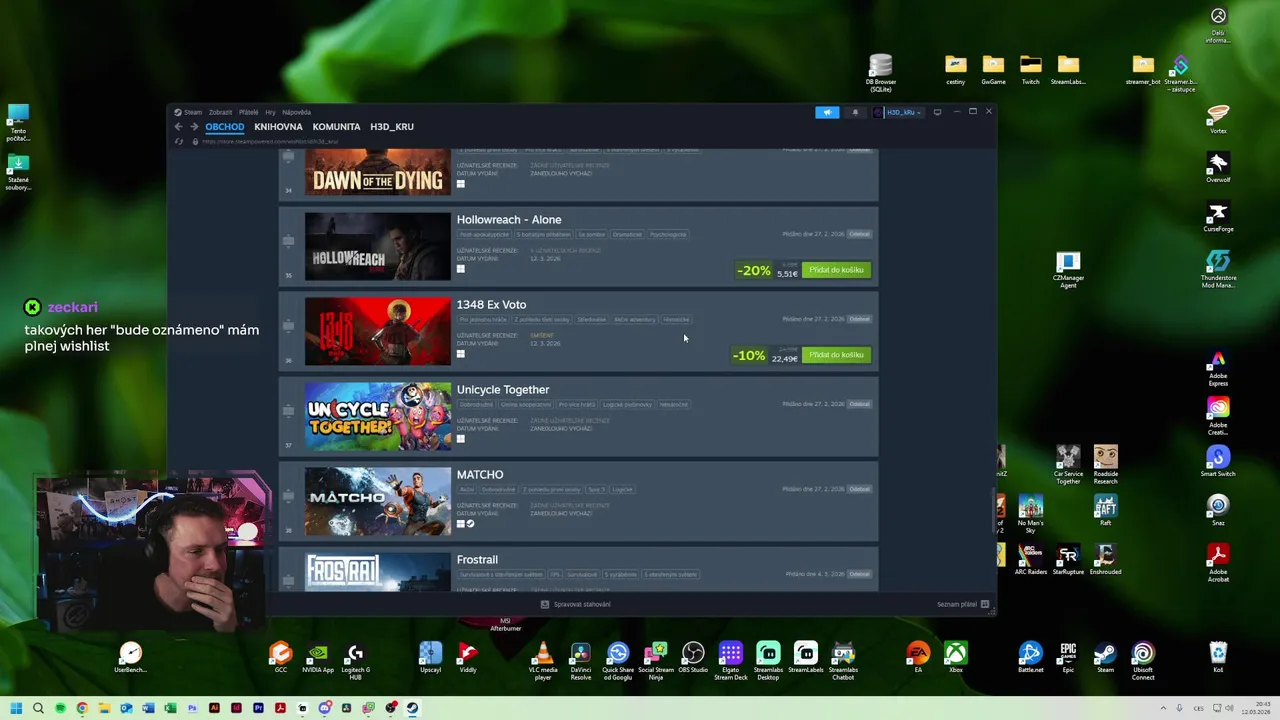Switch to KOMUNITA tab
This screenshot has width=1280, height=720.
click(x=336, y=127)
